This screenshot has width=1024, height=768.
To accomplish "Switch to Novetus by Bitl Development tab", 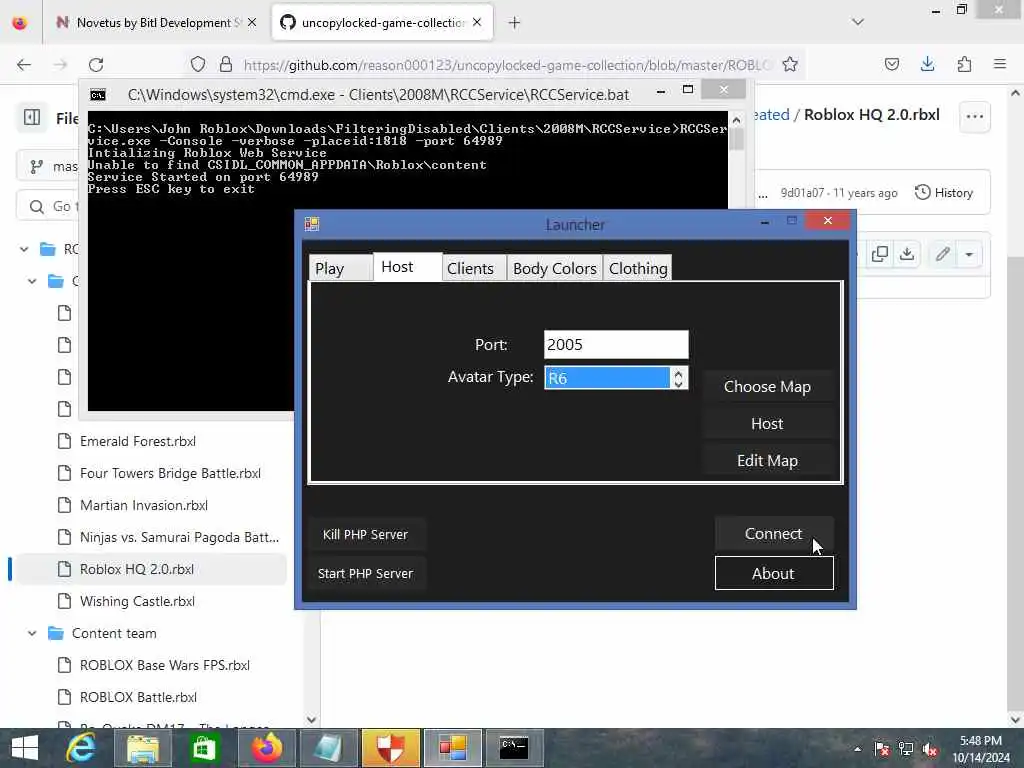I will click(156, 23).
